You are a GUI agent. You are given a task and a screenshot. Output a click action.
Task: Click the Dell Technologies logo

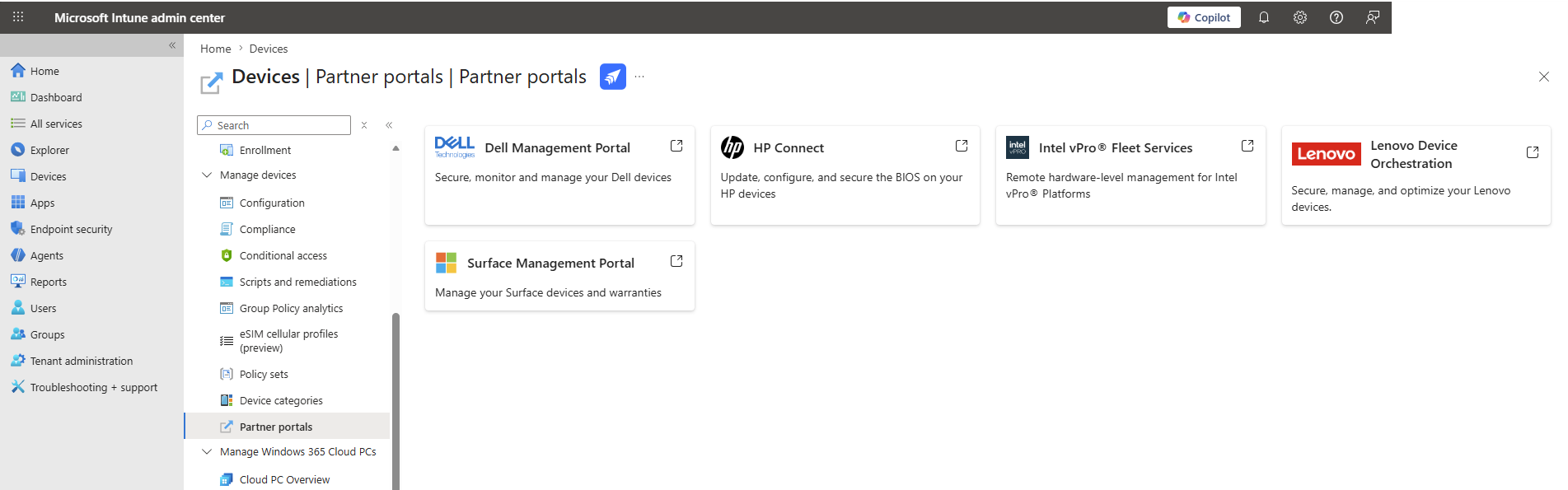pos(455,147)
